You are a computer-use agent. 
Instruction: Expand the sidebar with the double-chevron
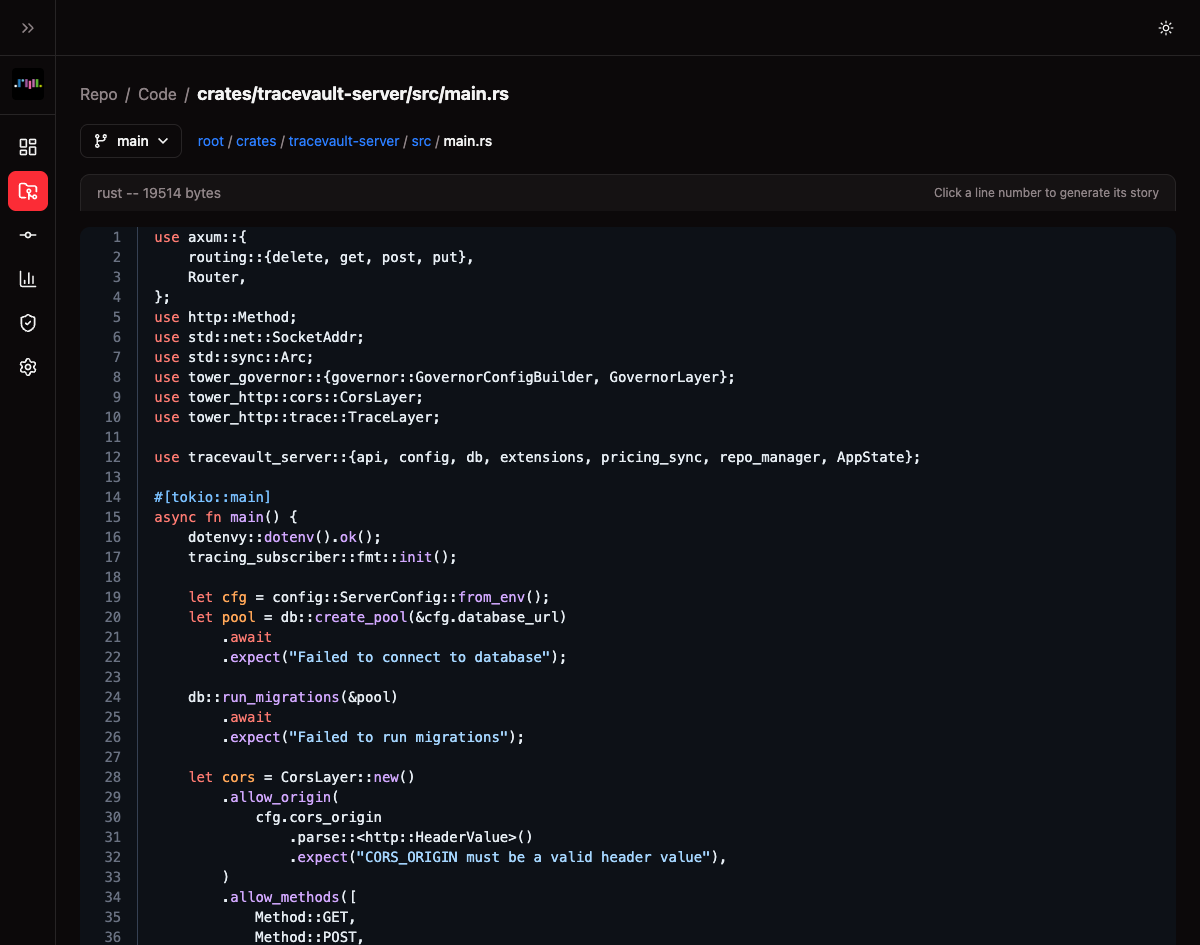pos(27,27)
